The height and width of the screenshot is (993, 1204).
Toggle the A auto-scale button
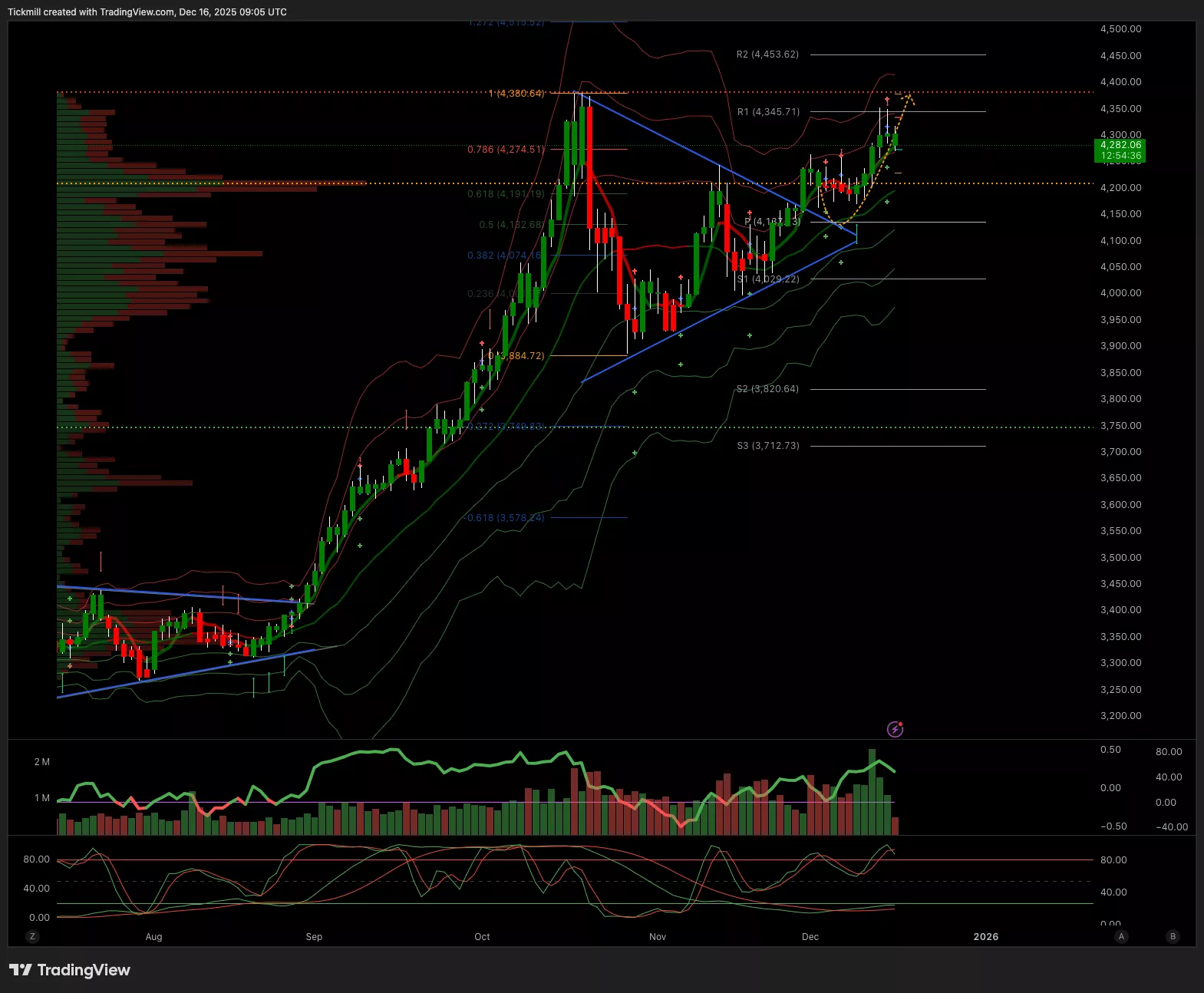coord(1121,936)
